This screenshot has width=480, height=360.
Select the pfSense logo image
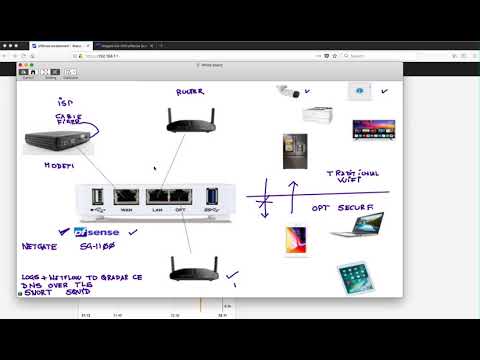click(96, 232)
